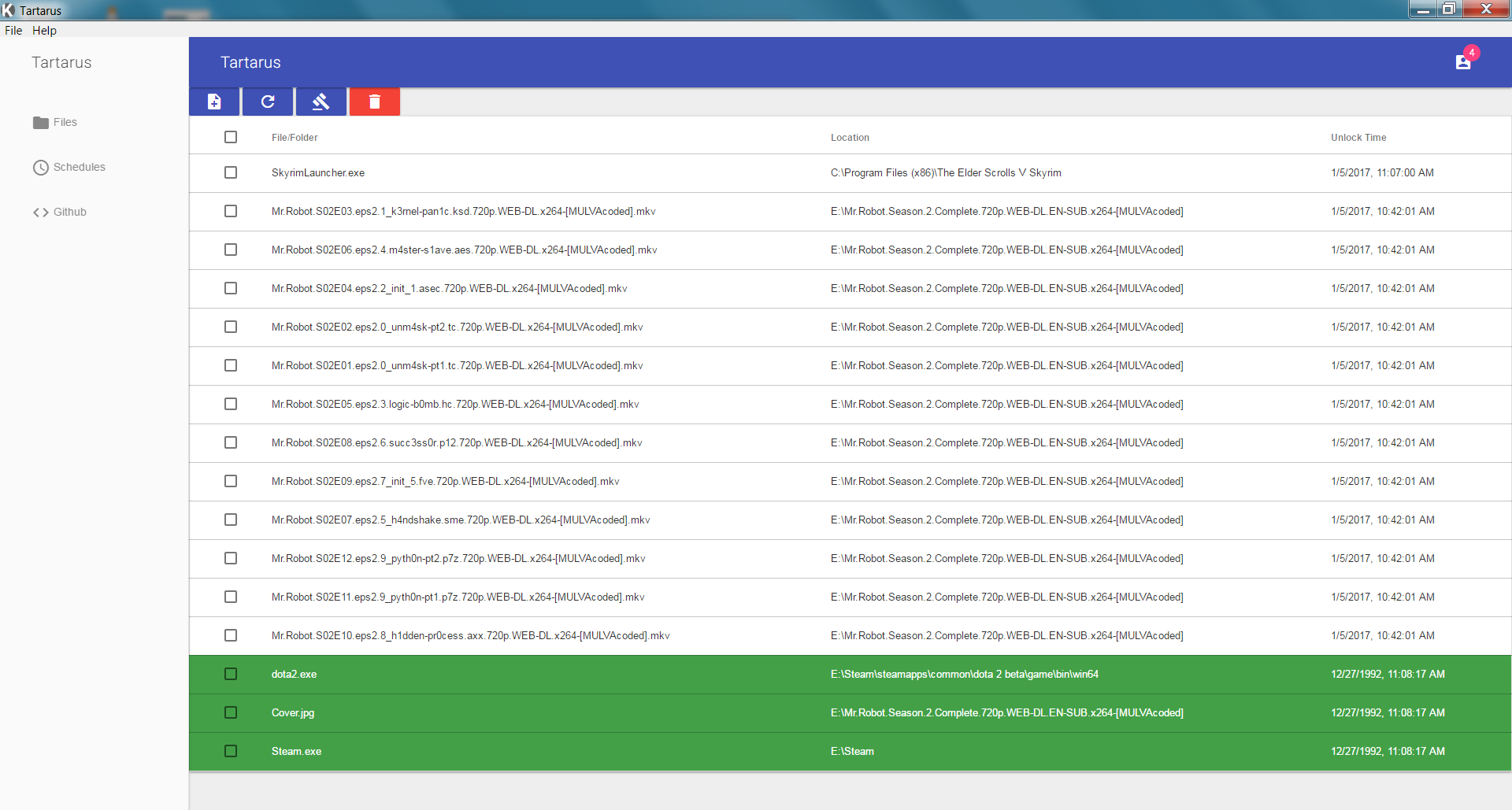
Task: Check the Mr.Robot S02E09 row checkbox
Action: tap(231, 481)
